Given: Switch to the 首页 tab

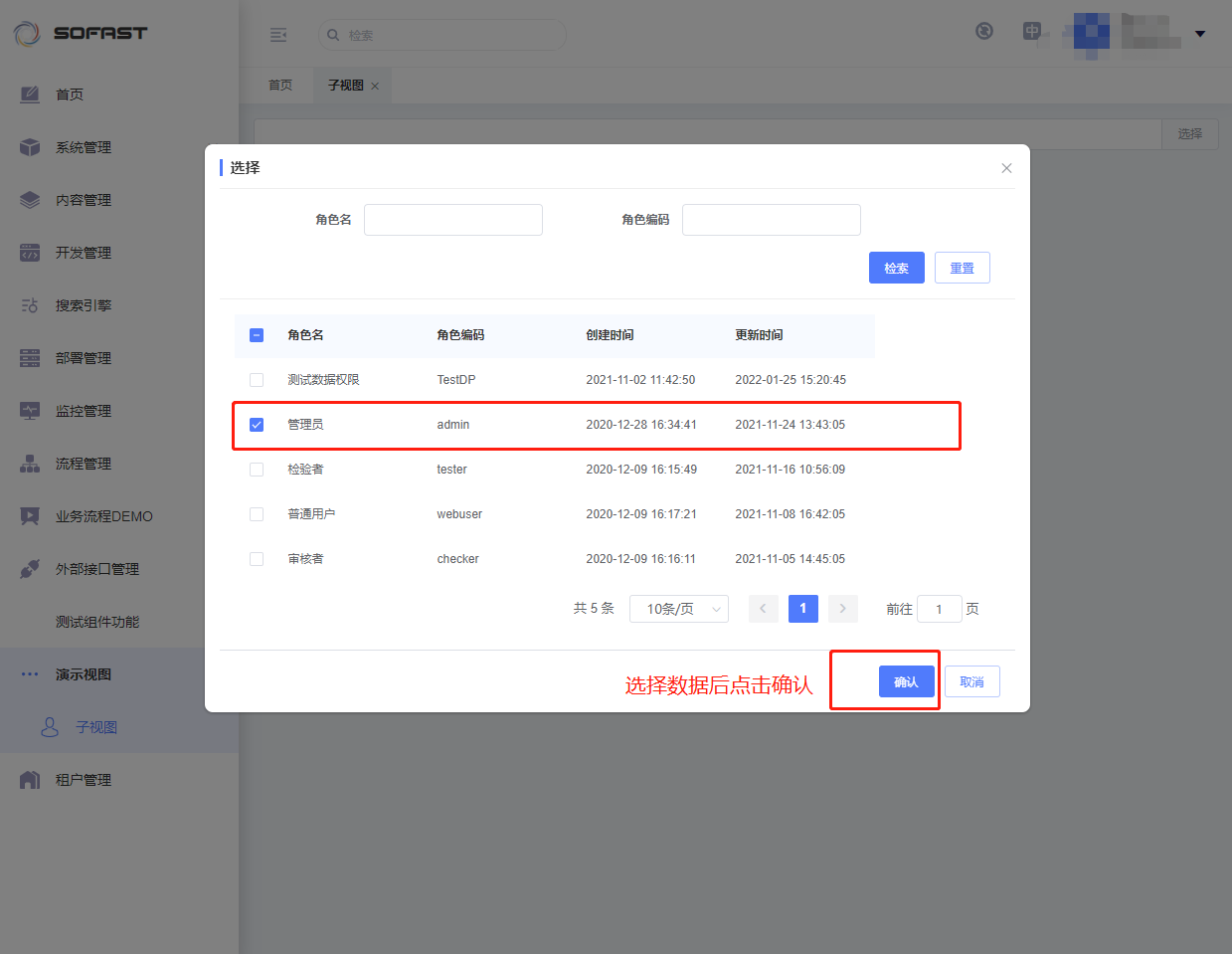Looking at the screenshot, I should 280,86.
